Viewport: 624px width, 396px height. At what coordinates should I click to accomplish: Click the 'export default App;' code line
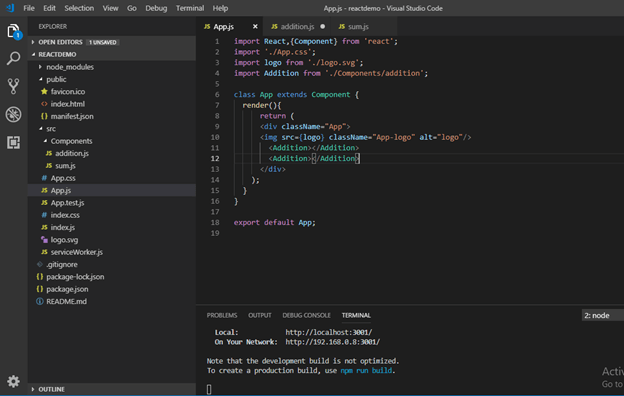(x=275, y=222)
